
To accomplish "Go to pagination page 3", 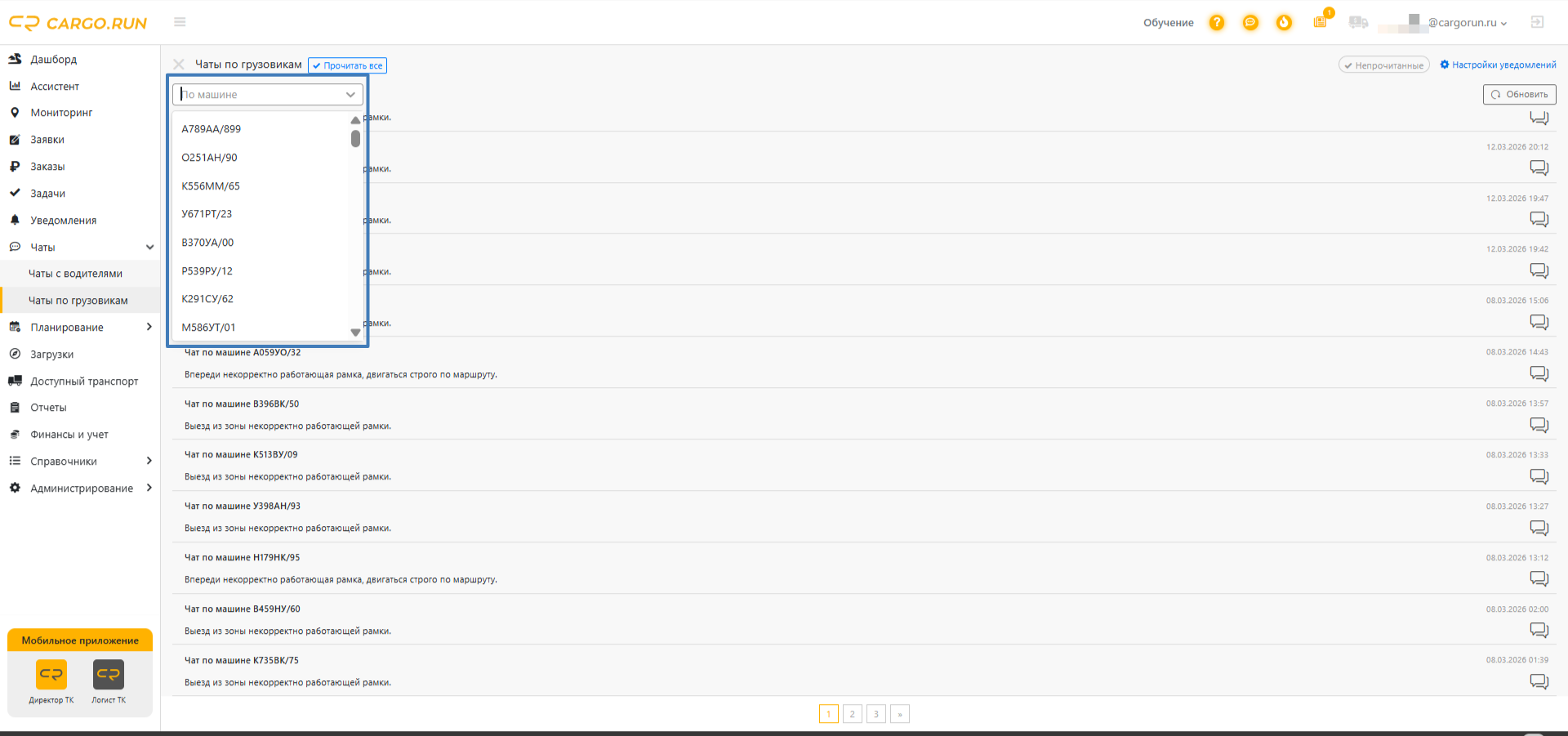I will (x=875, y=714).
